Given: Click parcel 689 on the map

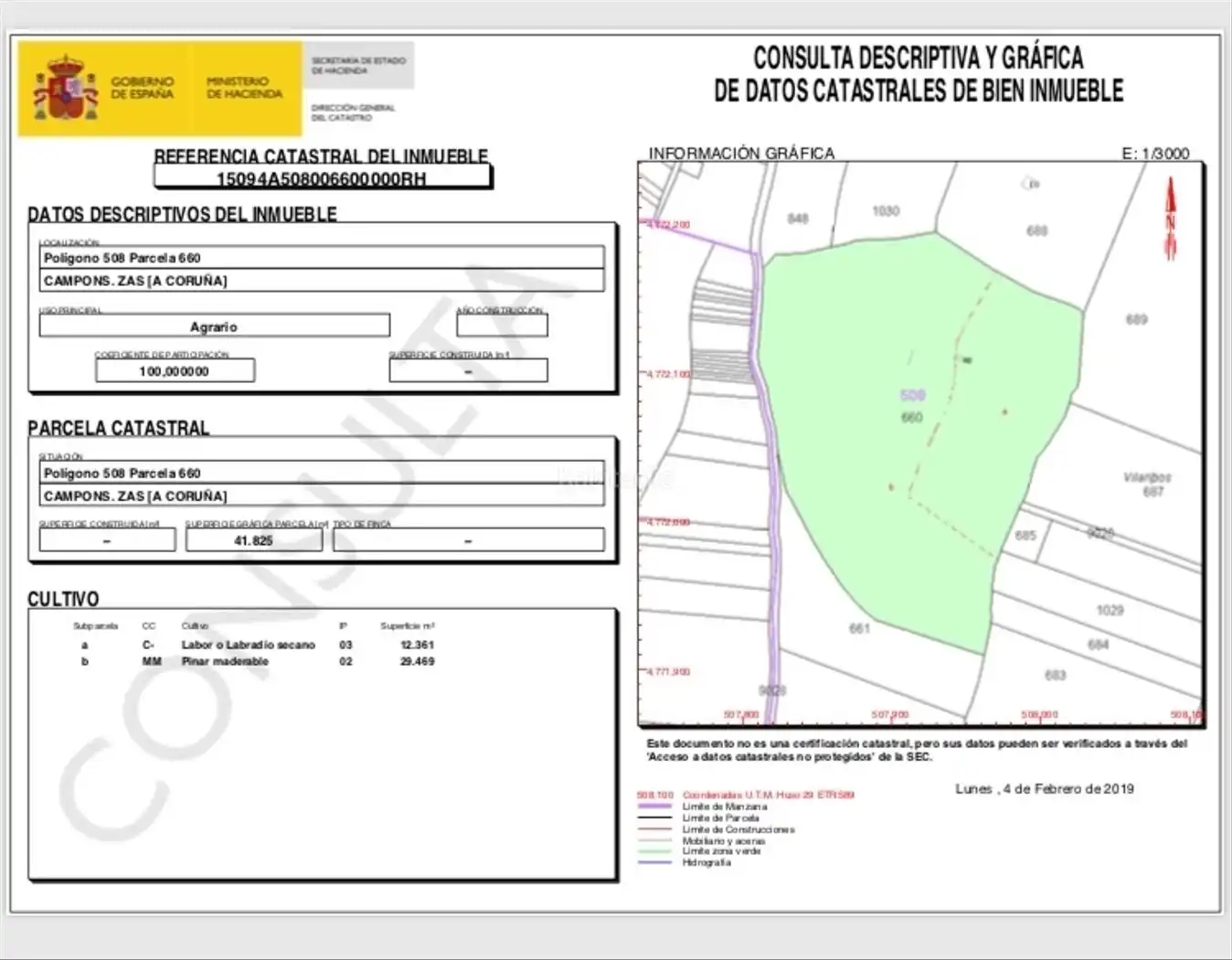Looking at the screenshot, I should click(1136, 319).
